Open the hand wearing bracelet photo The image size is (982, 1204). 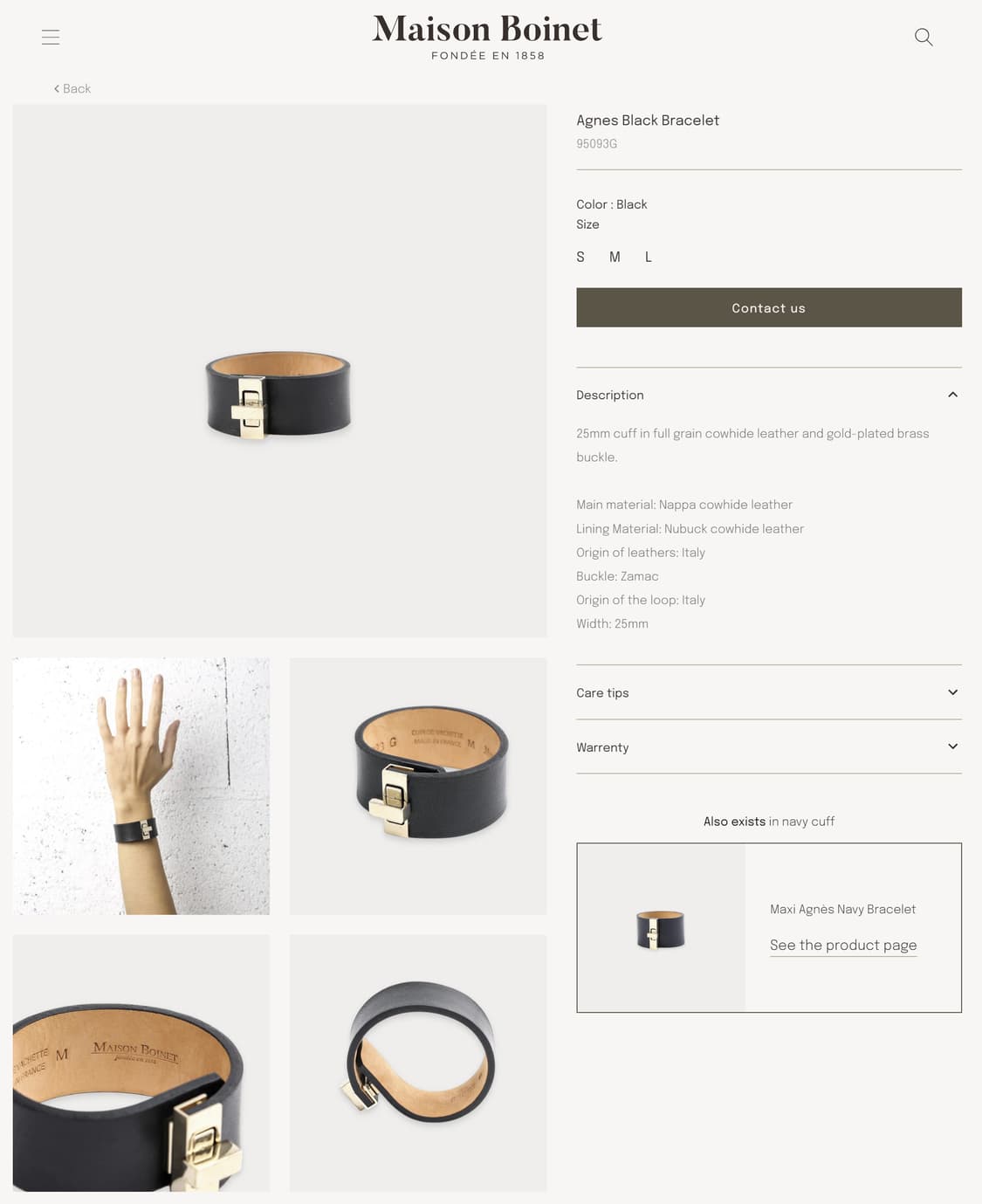click(x=141, y=786)
